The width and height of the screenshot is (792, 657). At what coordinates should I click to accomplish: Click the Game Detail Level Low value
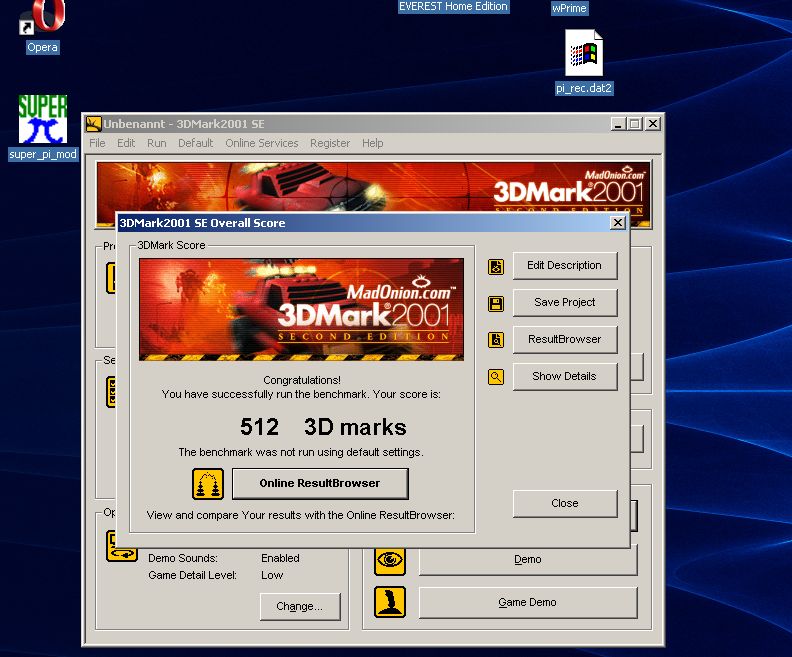click(x=272, y=575)
